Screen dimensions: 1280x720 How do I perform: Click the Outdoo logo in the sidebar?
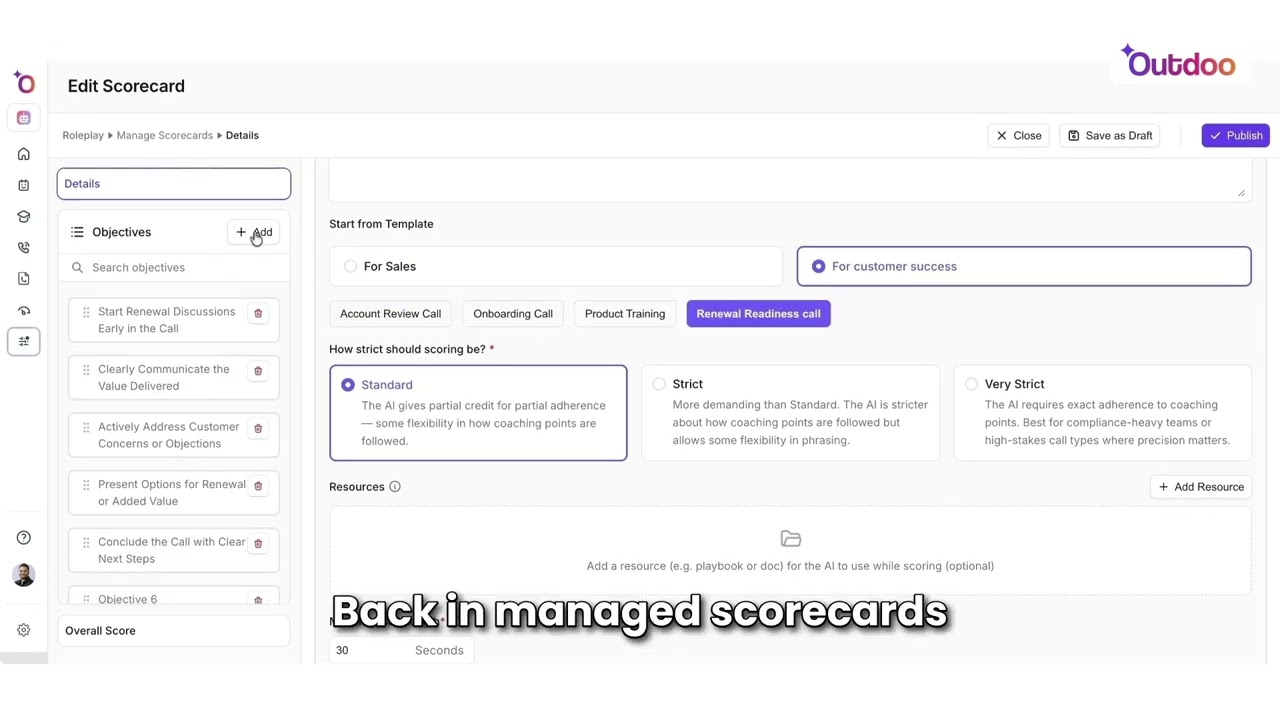[x=24, y=83]
